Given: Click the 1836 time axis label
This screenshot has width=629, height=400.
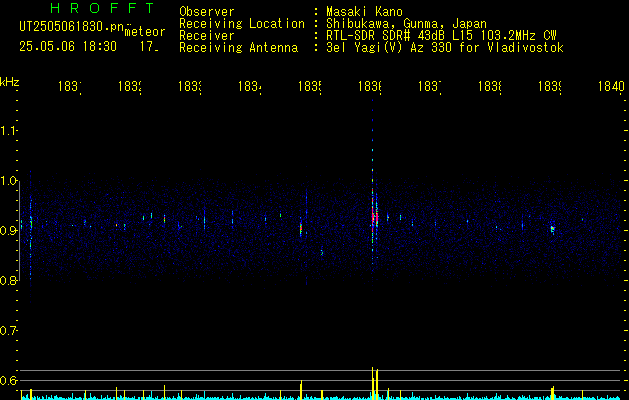Looking at the screenshot, I should coord(370,86).
